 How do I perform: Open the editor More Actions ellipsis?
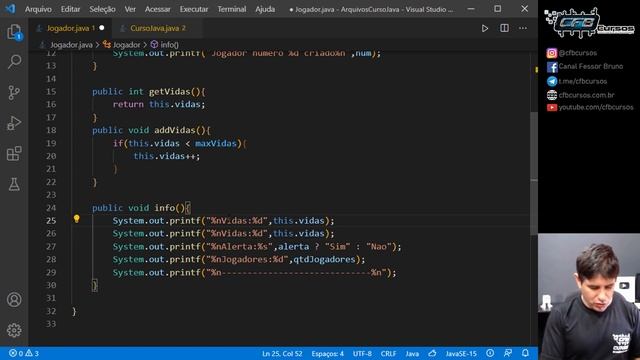(x=523, y=28)
